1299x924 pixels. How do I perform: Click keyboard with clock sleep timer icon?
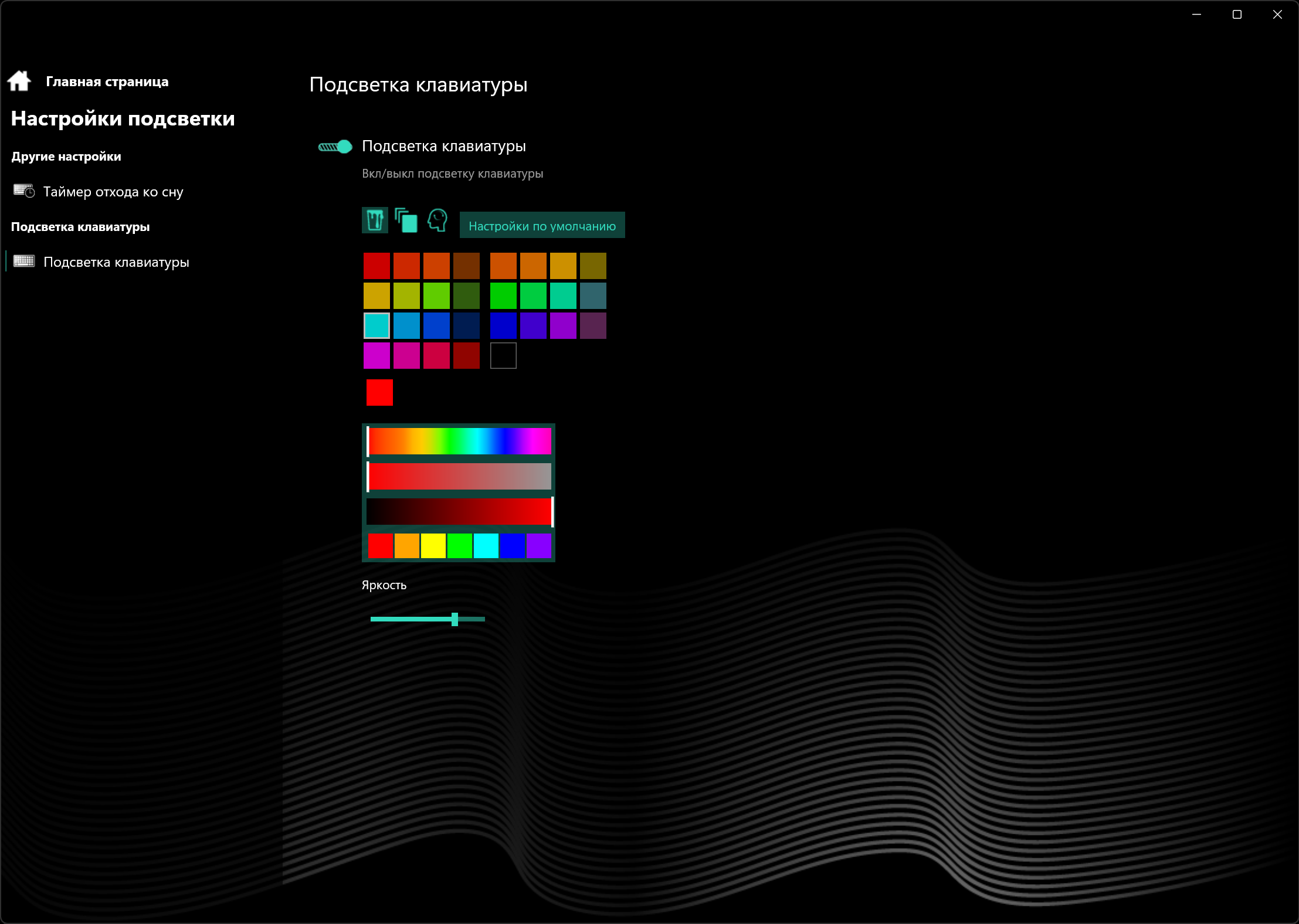tap(24, 191)
